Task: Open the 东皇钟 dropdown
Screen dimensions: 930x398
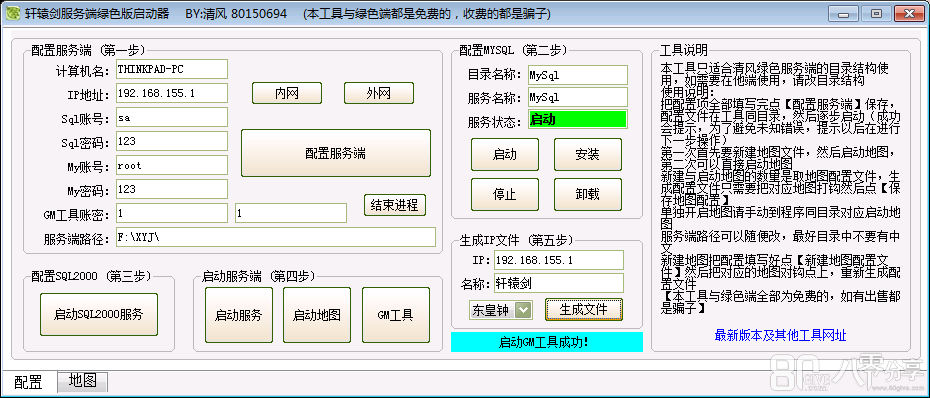Action: point(501,310)
